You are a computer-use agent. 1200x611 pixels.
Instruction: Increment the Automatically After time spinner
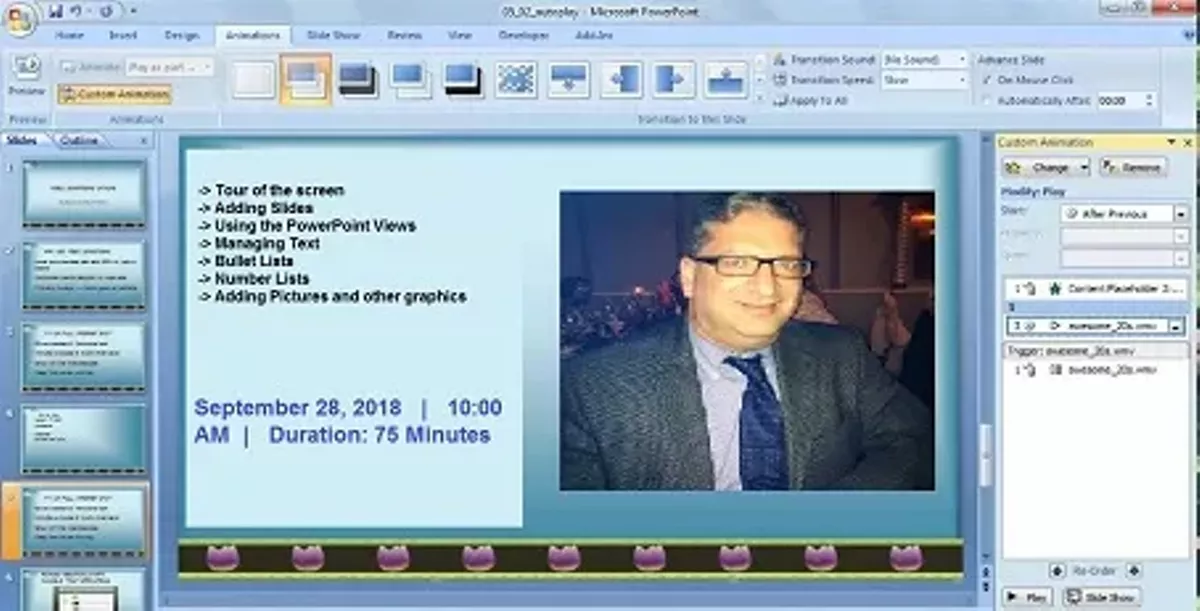pos(1150,96)
